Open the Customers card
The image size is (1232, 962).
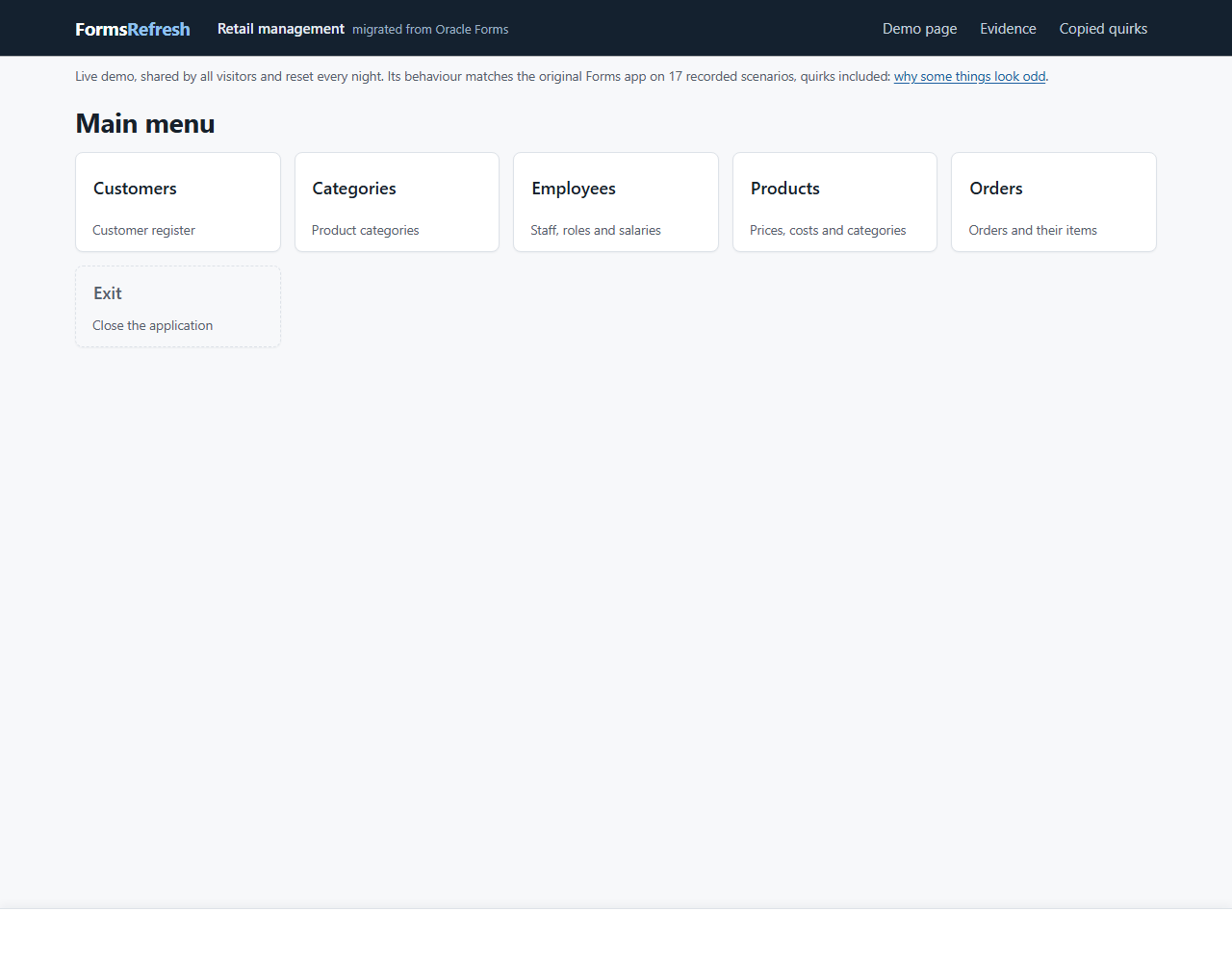click(x=178, y=202)
